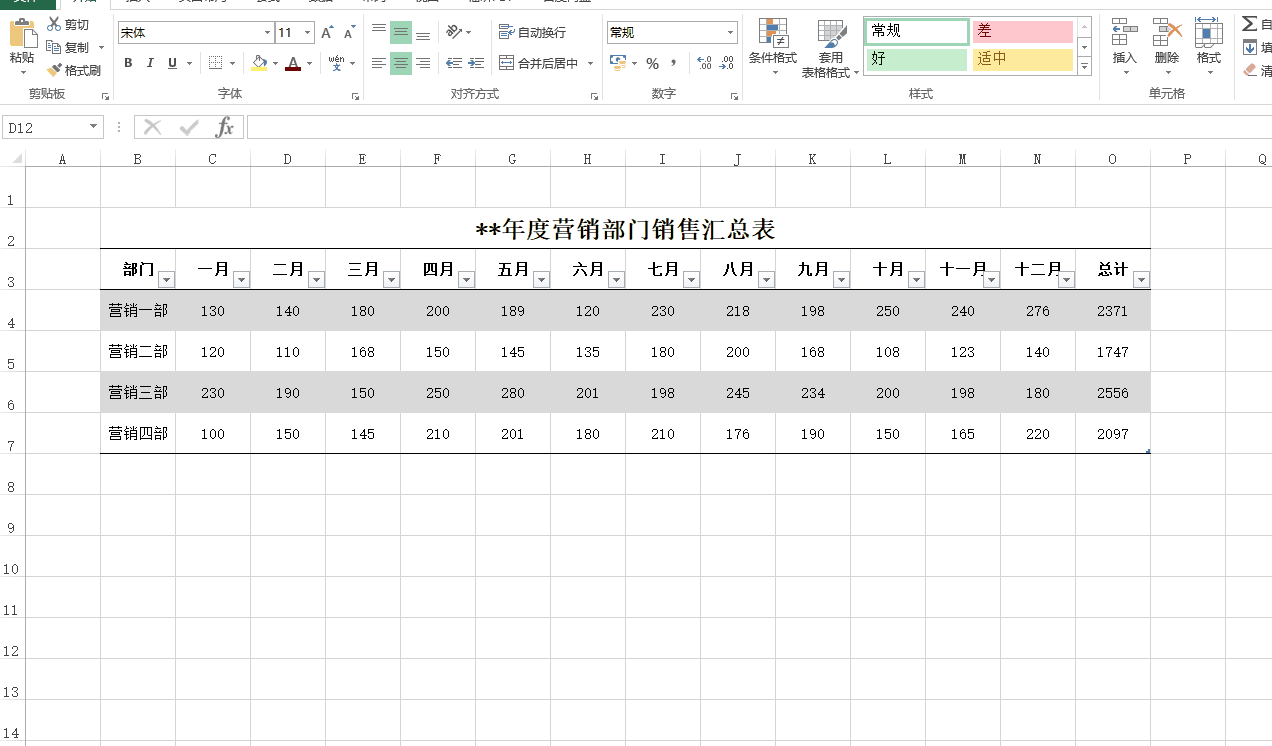Image resolution: width=1272 pixels, height=746 pixels.
Task: Apply the 常规 cell style
Action: 917,31
